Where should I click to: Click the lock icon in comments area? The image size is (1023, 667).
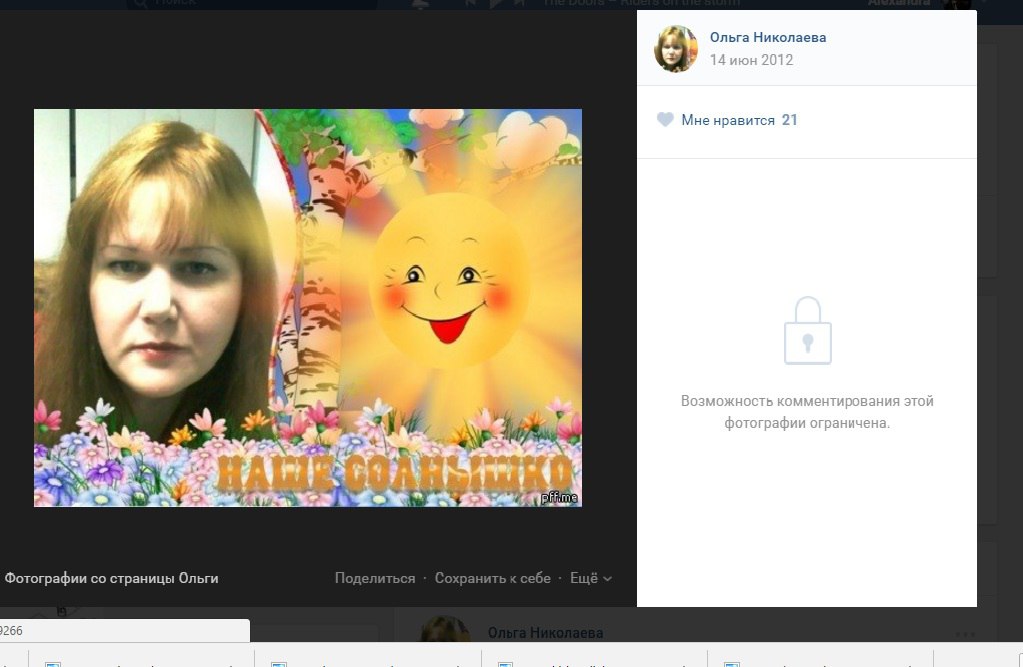[x=807, y=330]
